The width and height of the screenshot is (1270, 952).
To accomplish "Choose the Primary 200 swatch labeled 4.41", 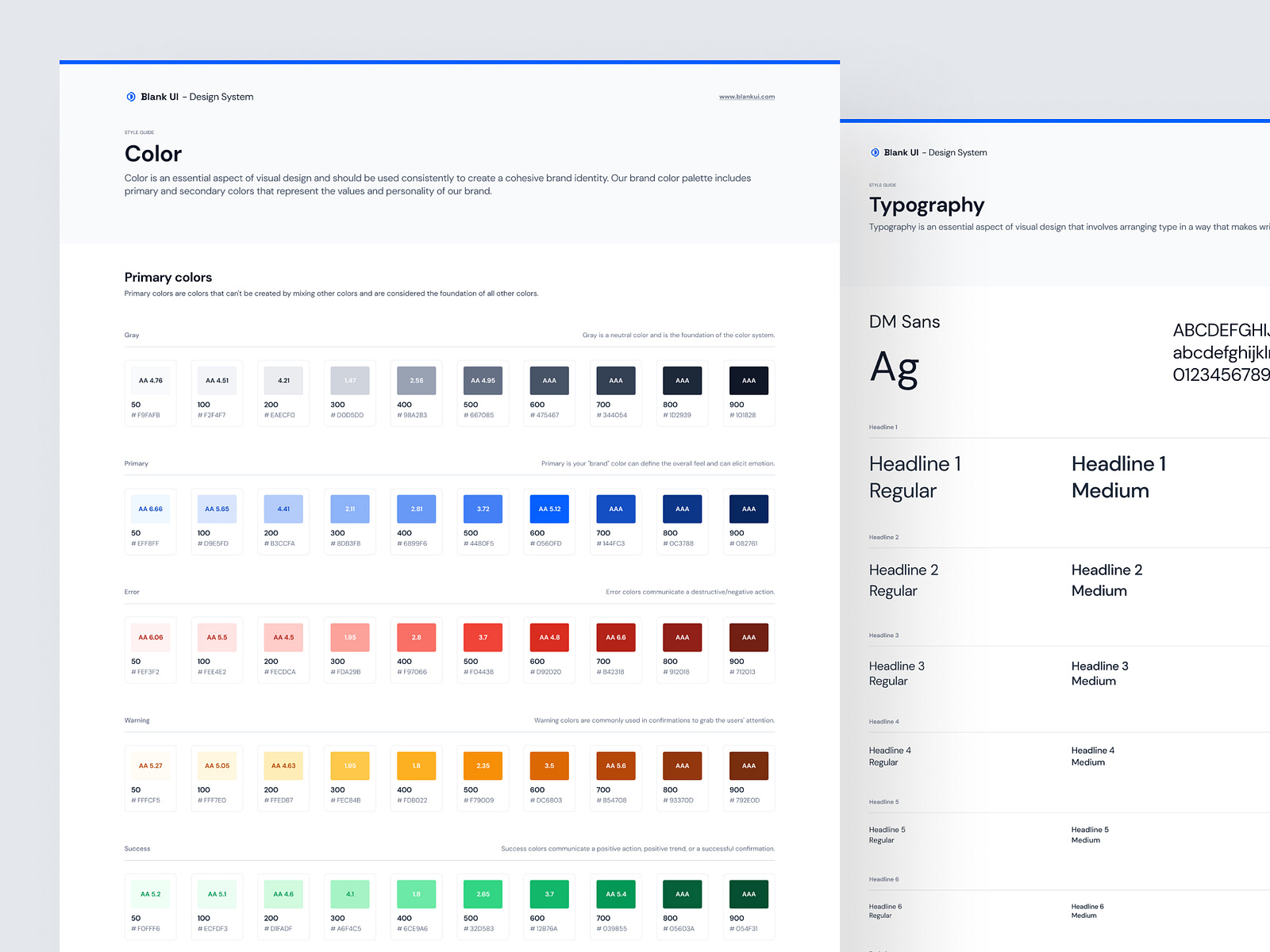I will [x=283, y=509].
